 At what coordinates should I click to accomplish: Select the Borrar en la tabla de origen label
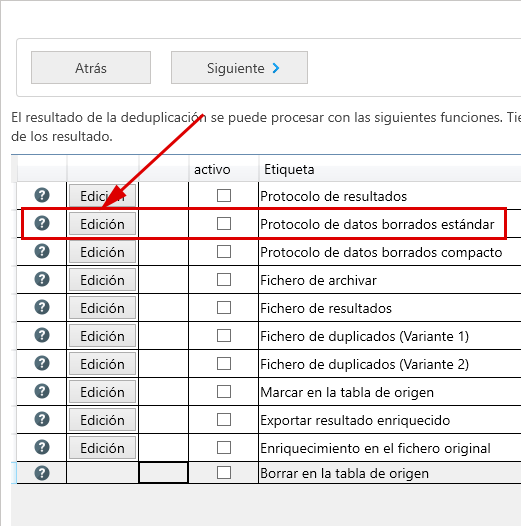point(345,473)
